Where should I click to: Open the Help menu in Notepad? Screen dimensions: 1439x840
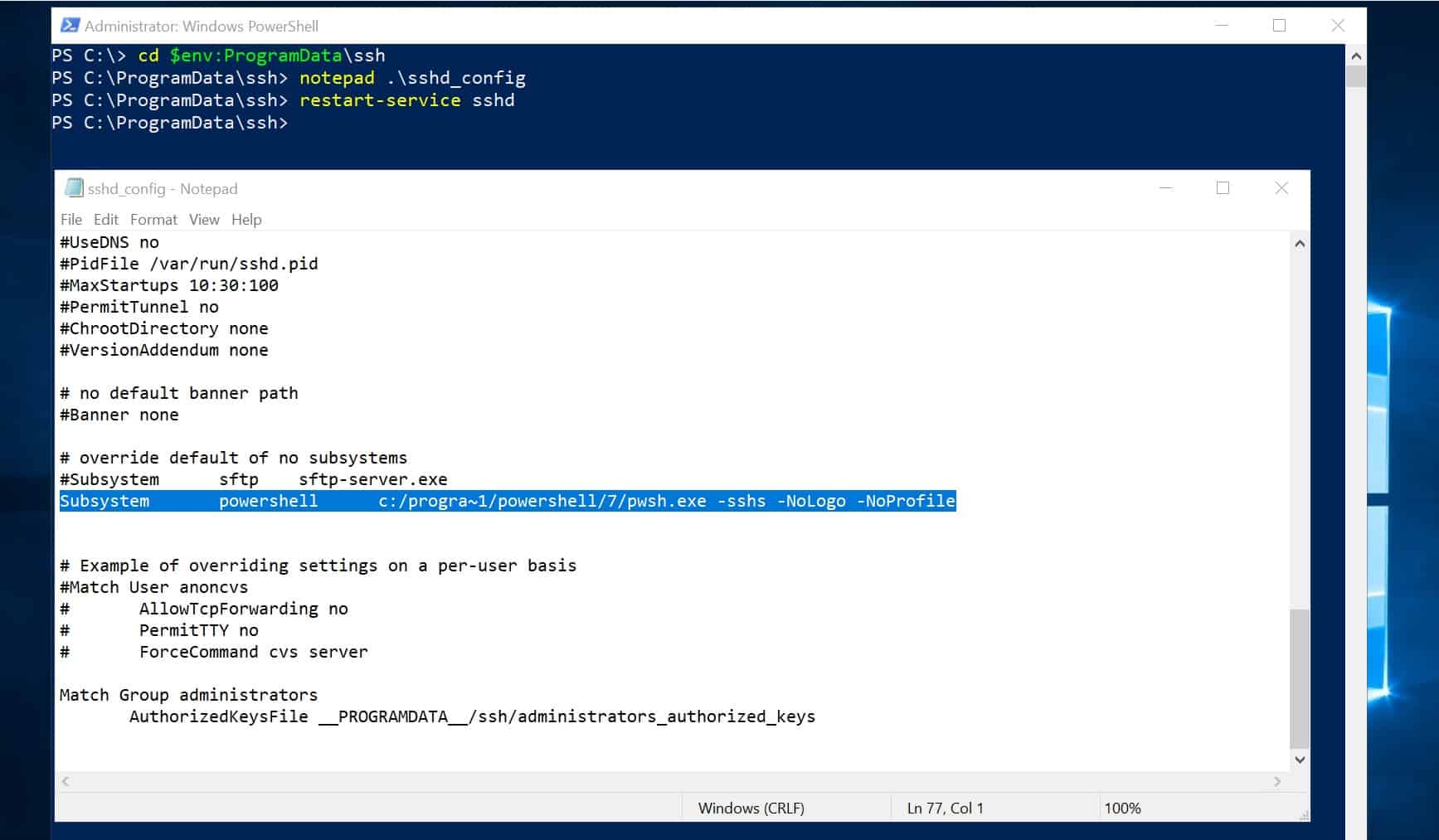(246, 219)
